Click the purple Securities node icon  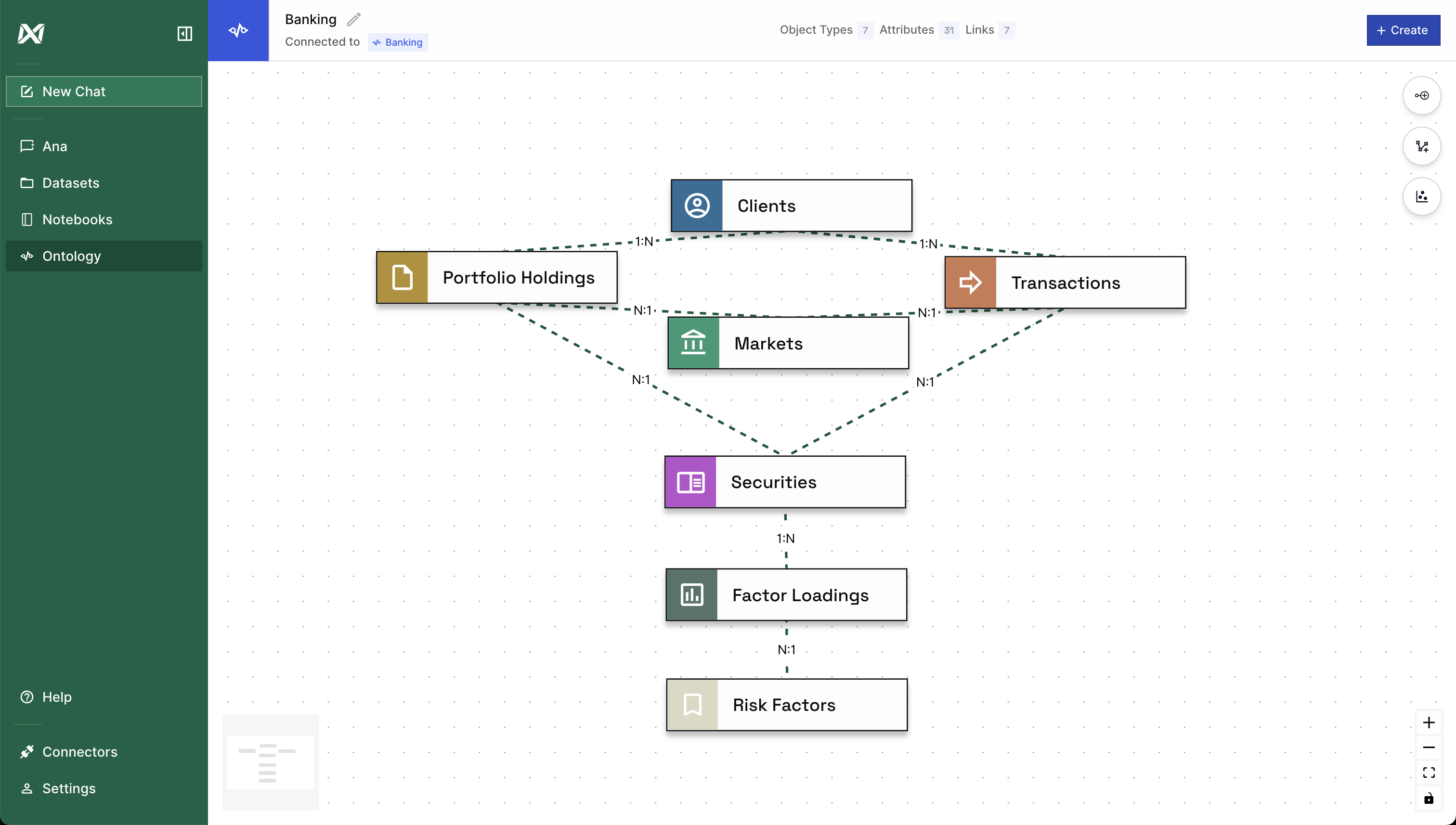pyautogui.click(x=690, y=482)
